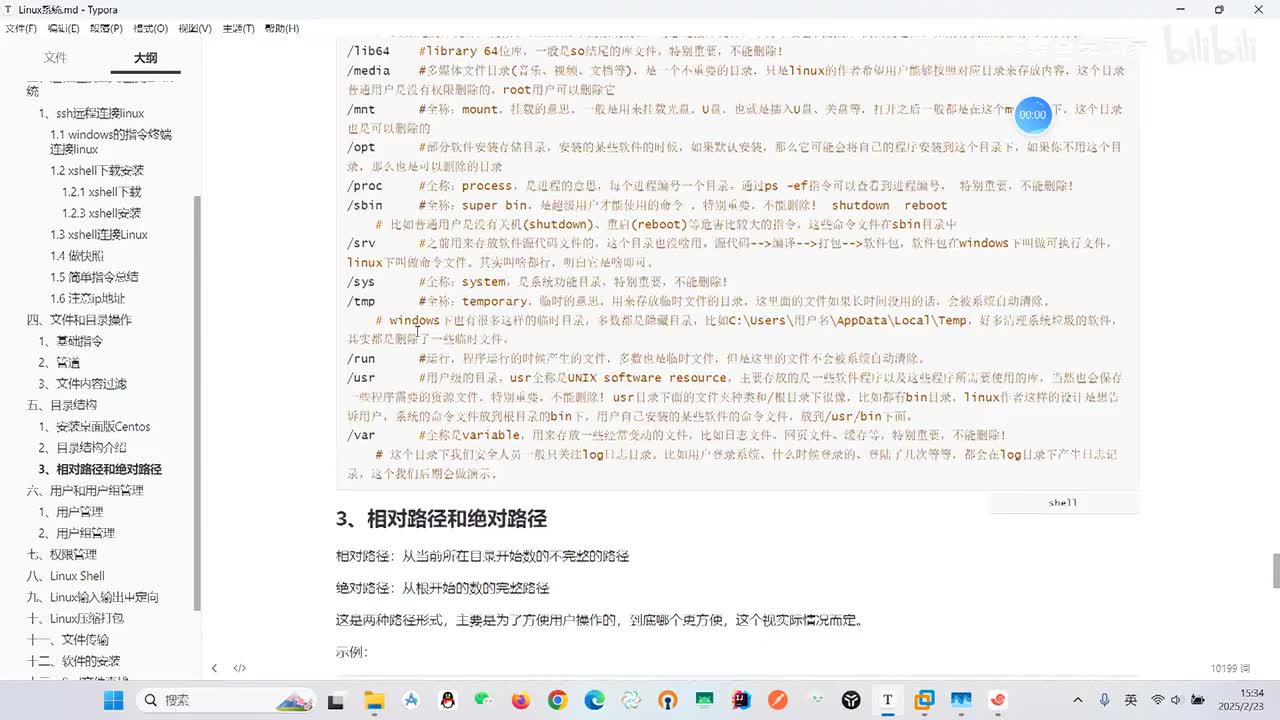Screen dimensions: 1280x720
Task: Open the ChatGPT knot icon in taskbar
Action: [631, 700]
